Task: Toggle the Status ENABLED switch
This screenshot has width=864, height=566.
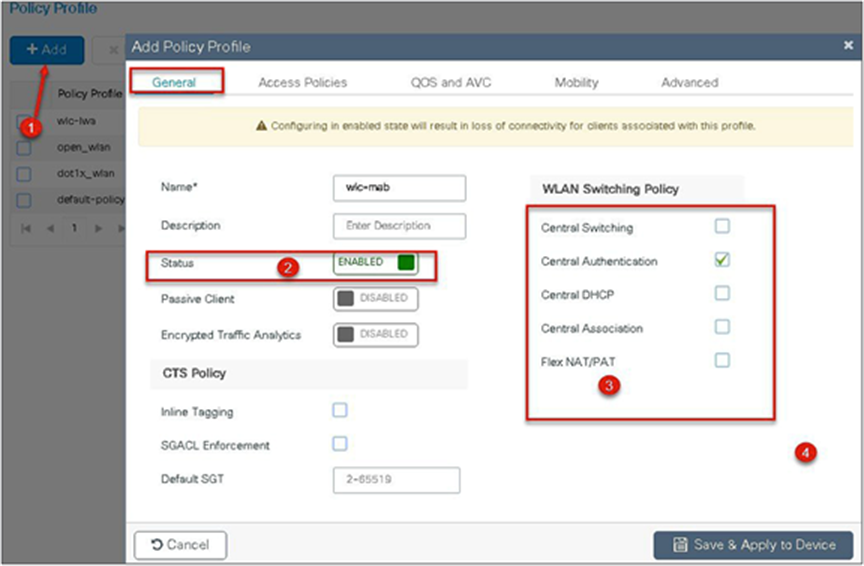Action: 375,263
